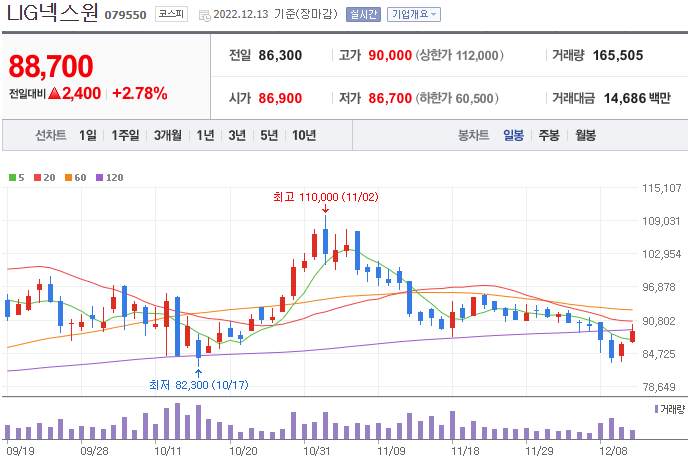Screen dimensions: 688x463
Task: Click the 거래량 volume legend swatch
Action: 656,409
